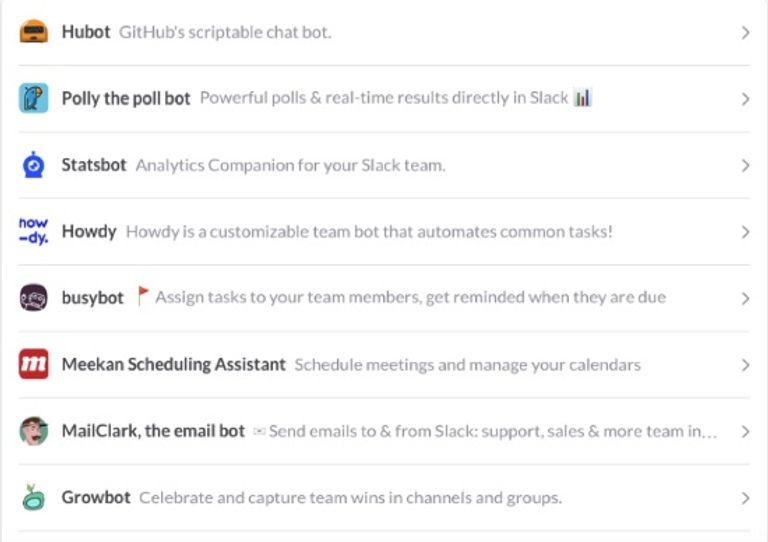Click the red Meekan app icon
Screen dimensions: 768x542
[x=34, y=364]
